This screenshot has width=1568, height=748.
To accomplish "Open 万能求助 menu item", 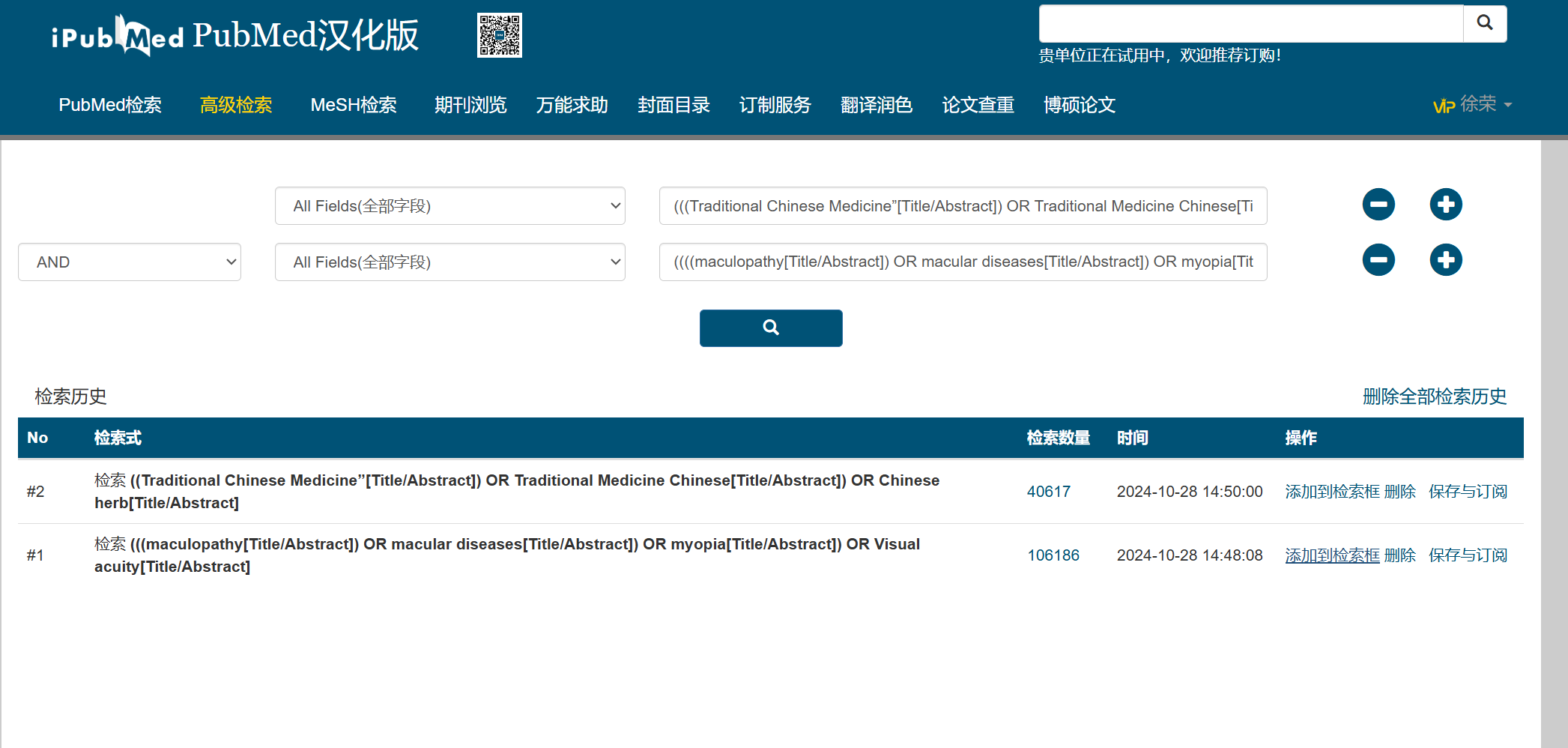I will (x=572, y=105).
